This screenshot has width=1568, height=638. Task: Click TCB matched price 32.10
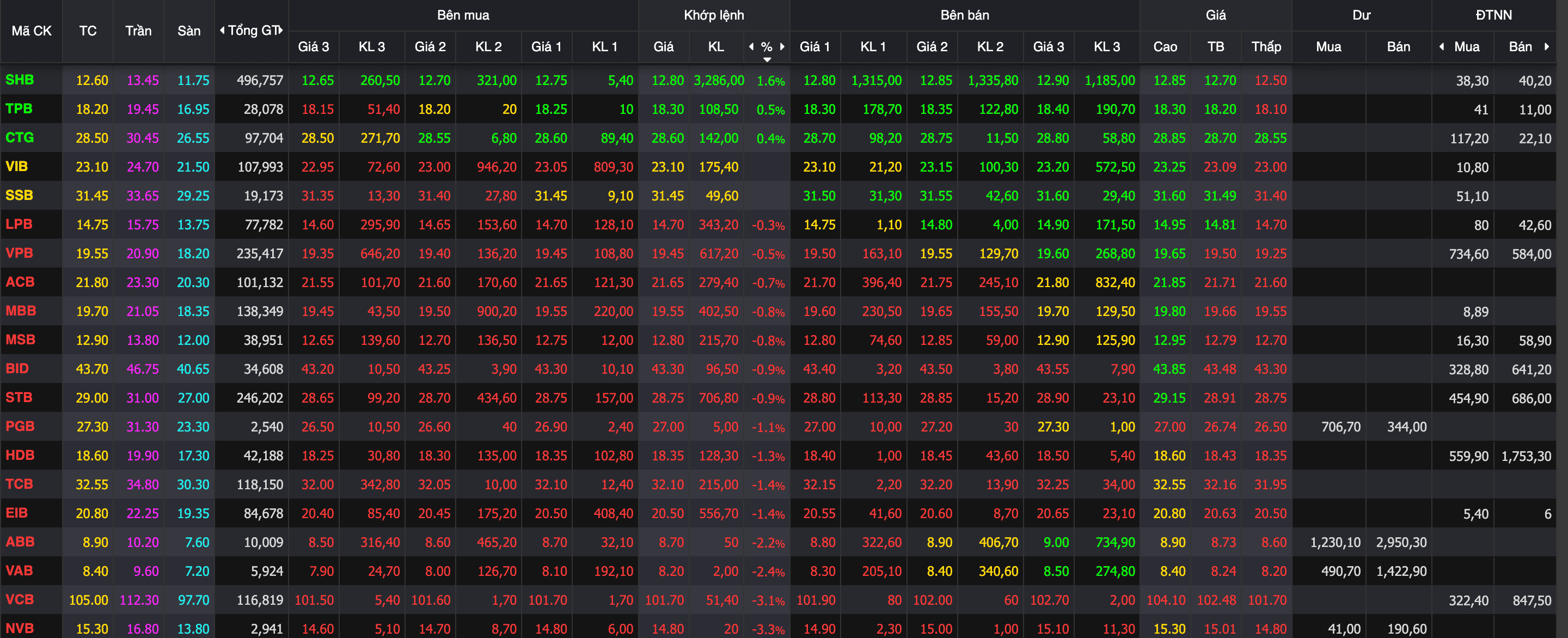tap(667, 484)
